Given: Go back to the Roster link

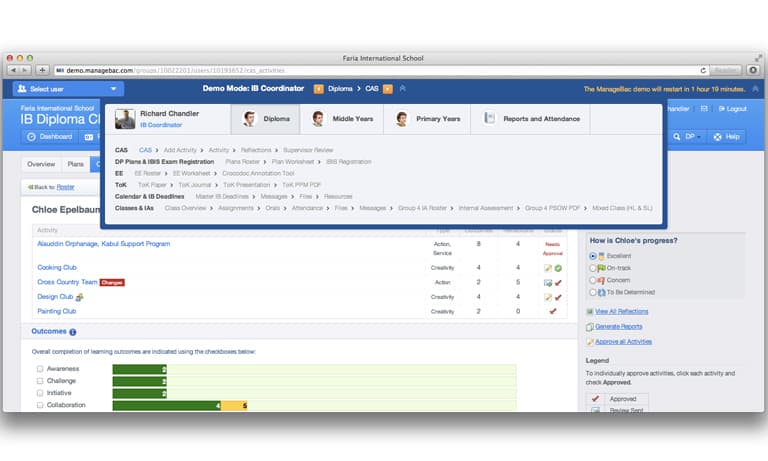Looking at the screenshot, I should (66, 187).
